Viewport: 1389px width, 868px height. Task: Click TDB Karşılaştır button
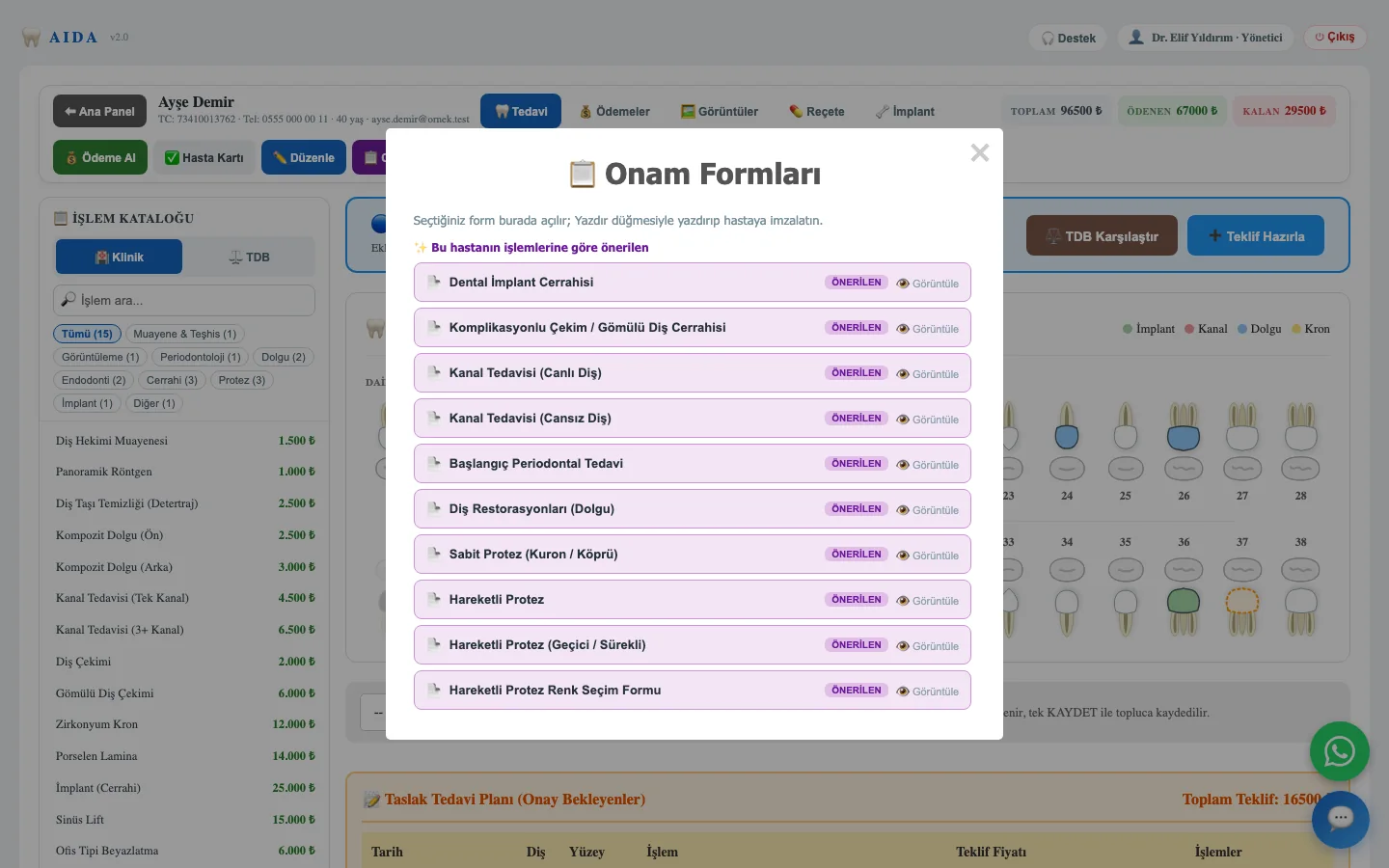pyautogui.click(x=1102, y=235)
